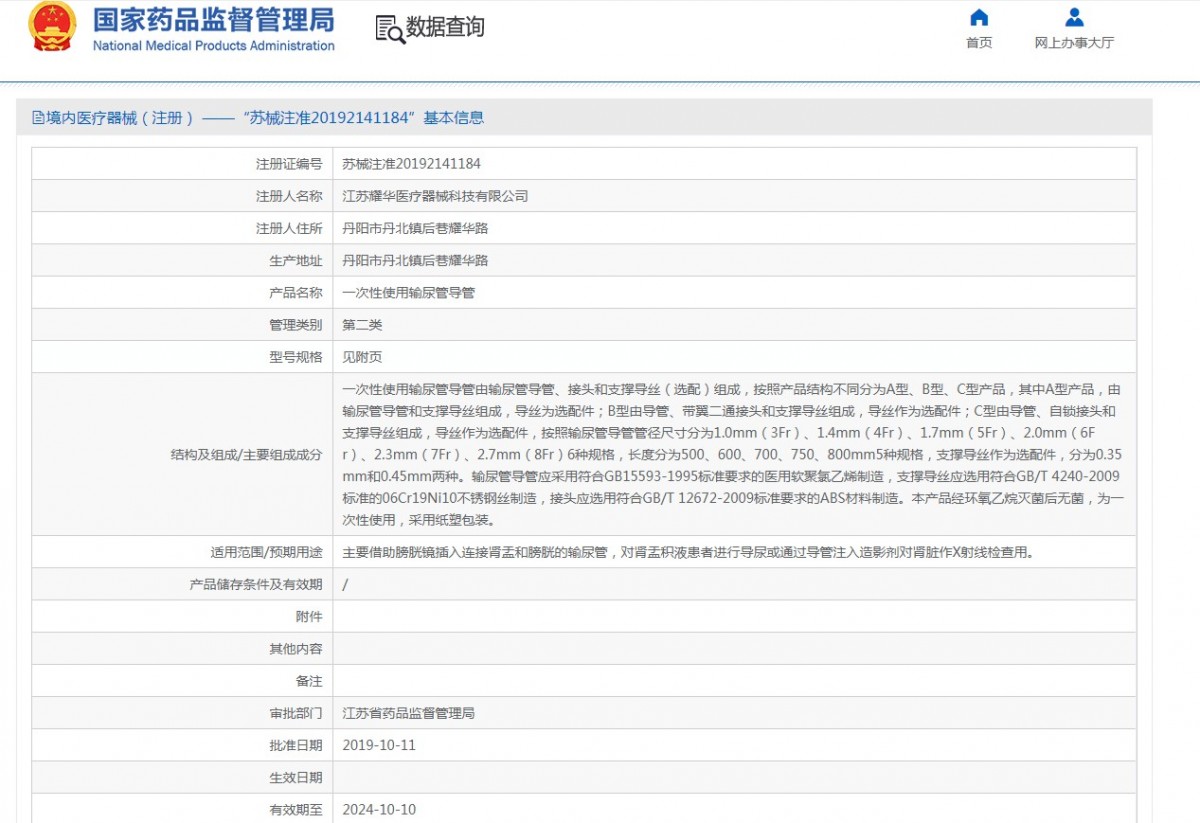Select product name 一次性使用输尿管导管
This screenshot has height=823, width=1200.
[x=408, y=293]
